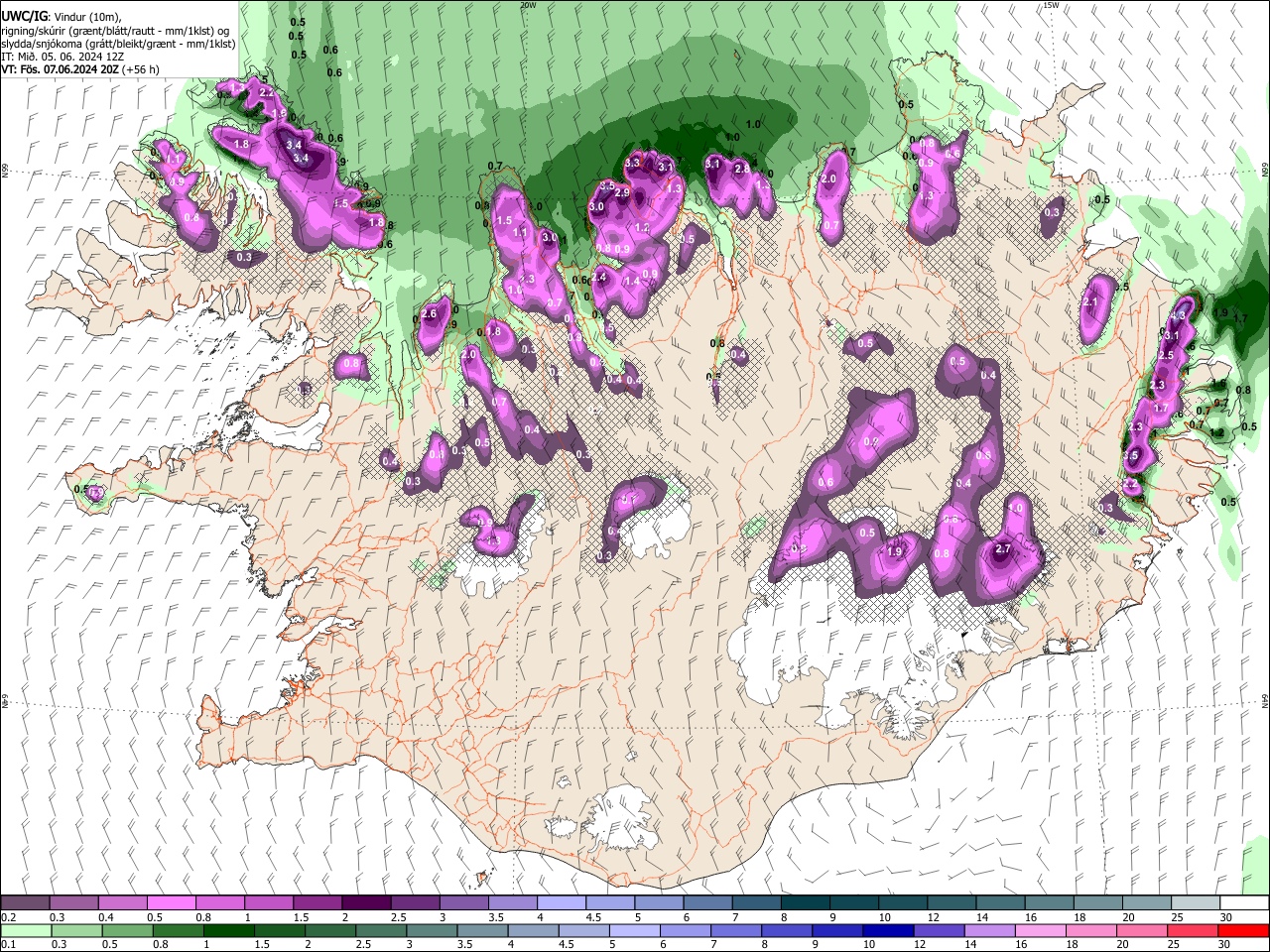1270x952 pixels.
Task: Click the '0.1' label in the bottom legend row
Action: click(x=9, y=944)
